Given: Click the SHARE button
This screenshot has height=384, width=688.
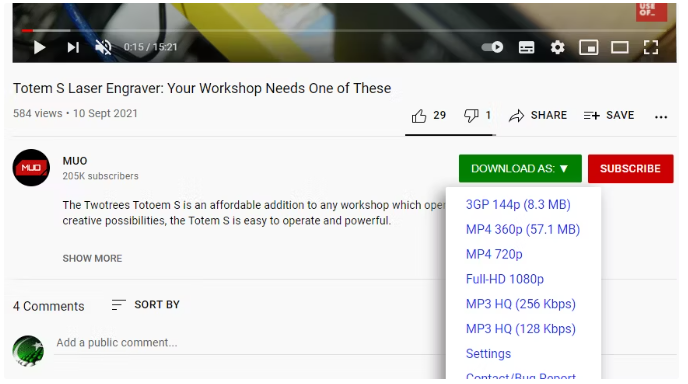Looking at the screenshot, I should point(538,115).
